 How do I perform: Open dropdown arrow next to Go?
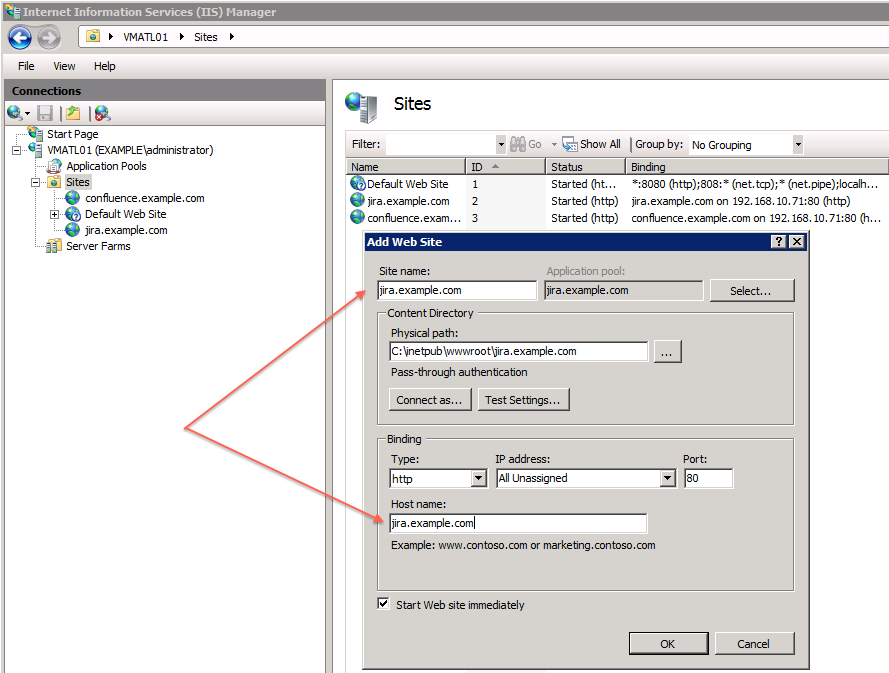tap(554, 145)
